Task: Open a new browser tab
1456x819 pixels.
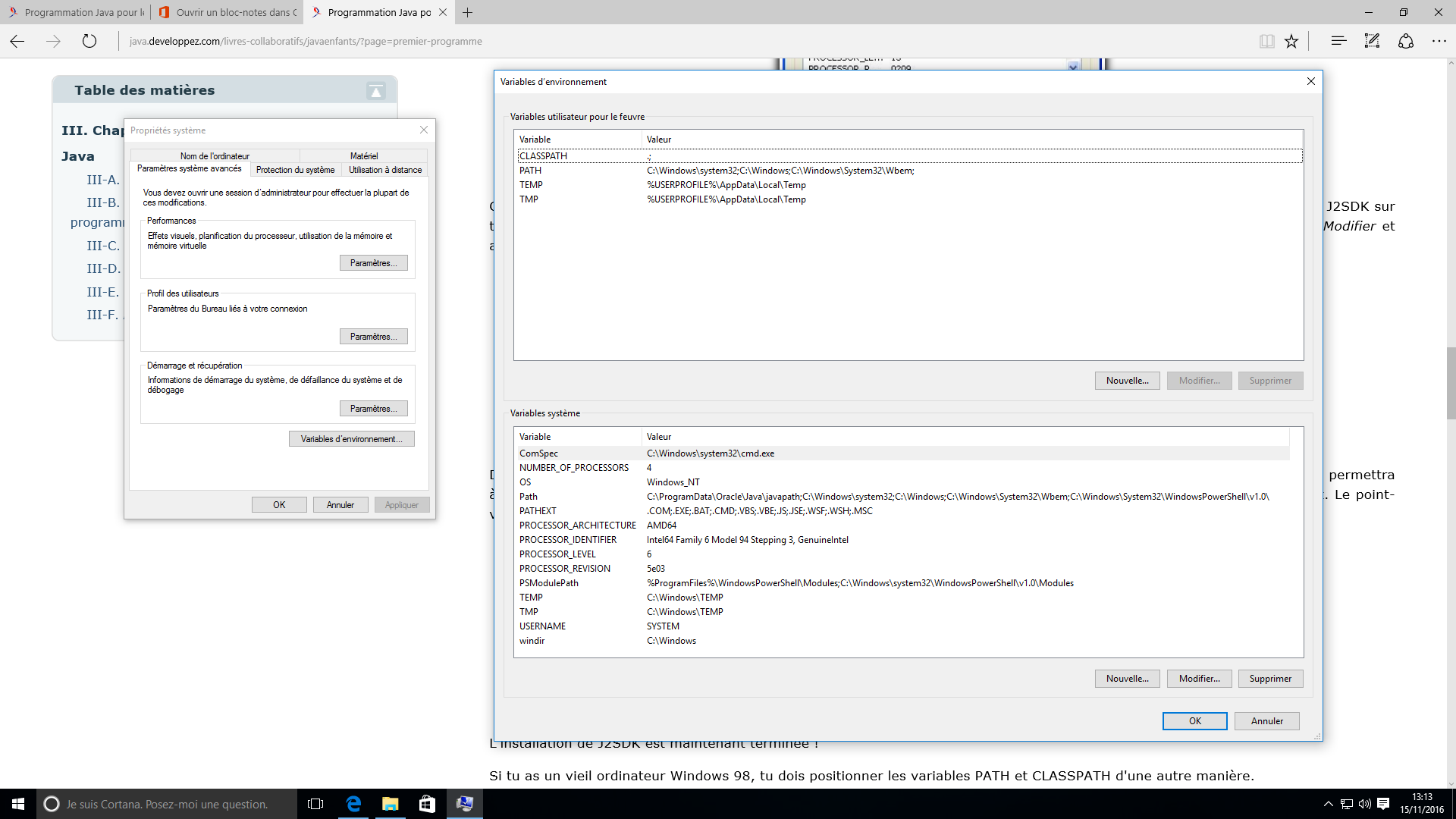Action: (468, 12)
